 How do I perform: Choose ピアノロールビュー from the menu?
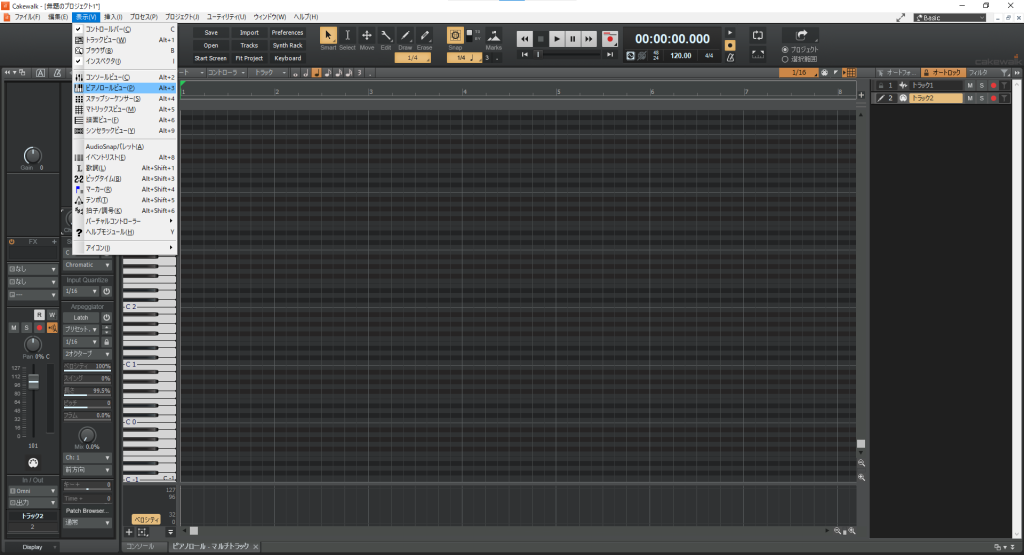pos(125,88)
